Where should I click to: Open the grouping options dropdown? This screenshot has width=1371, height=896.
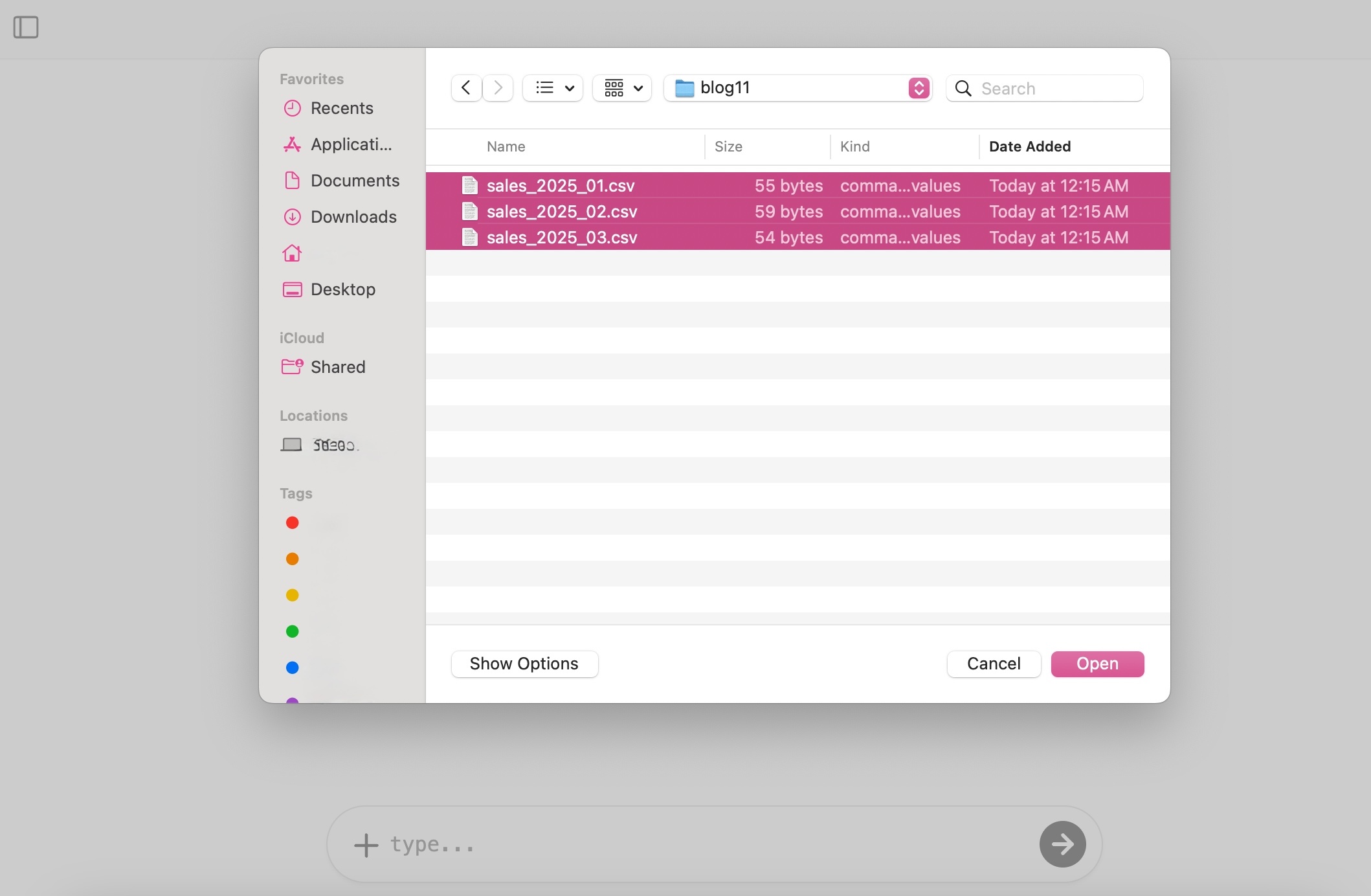[622, 88]
